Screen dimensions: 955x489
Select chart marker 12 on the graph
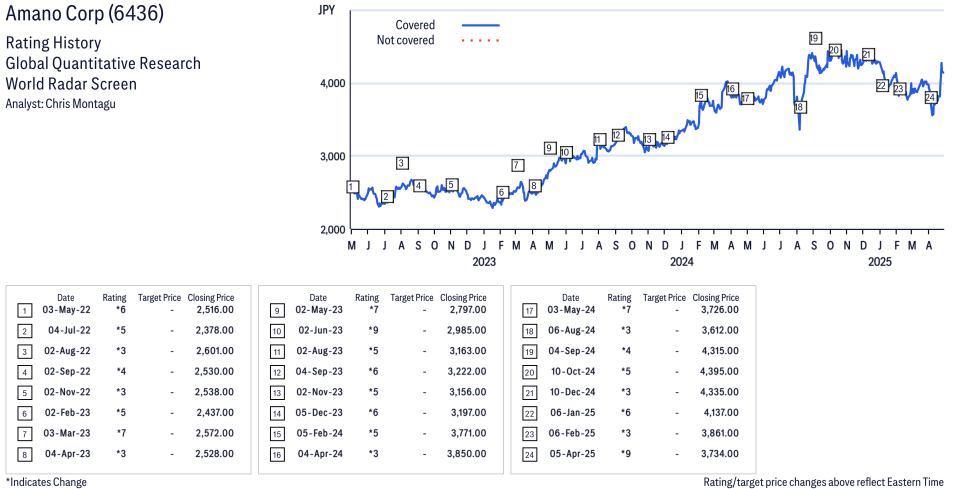pos(617,135)
